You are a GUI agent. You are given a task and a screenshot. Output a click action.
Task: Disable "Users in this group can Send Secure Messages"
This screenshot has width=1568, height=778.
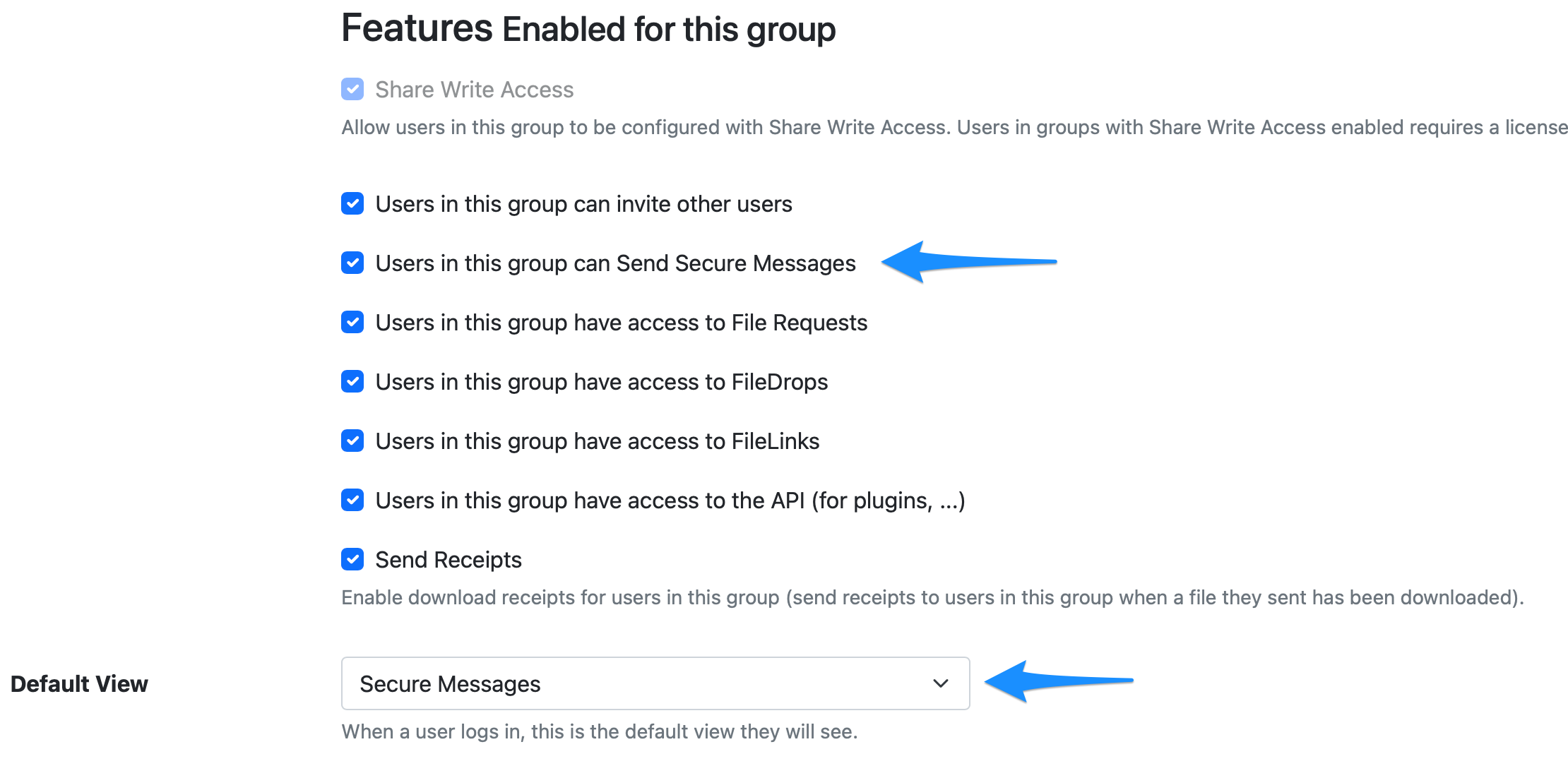point(352,263)
